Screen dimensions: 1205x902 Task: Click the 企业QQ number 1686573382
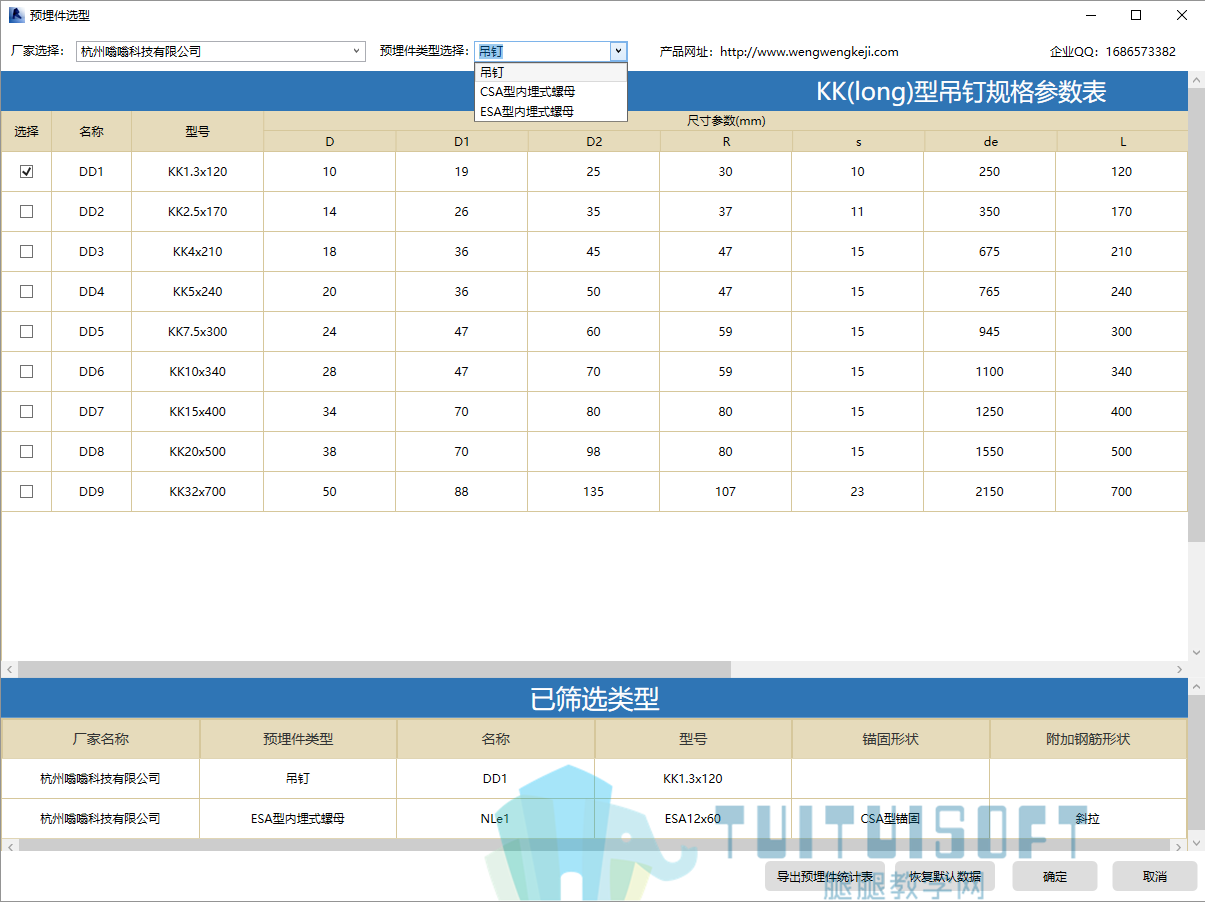pos(1140,52)
